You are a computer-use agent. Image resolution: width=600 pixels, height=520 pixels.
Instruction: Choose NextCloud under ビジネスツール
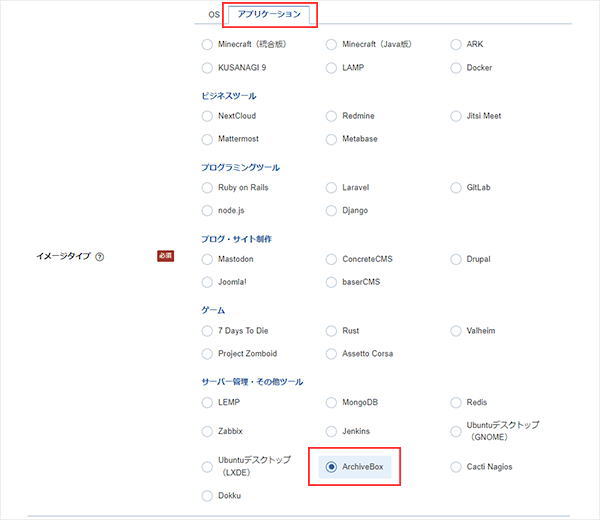click(x=207, y=116)
